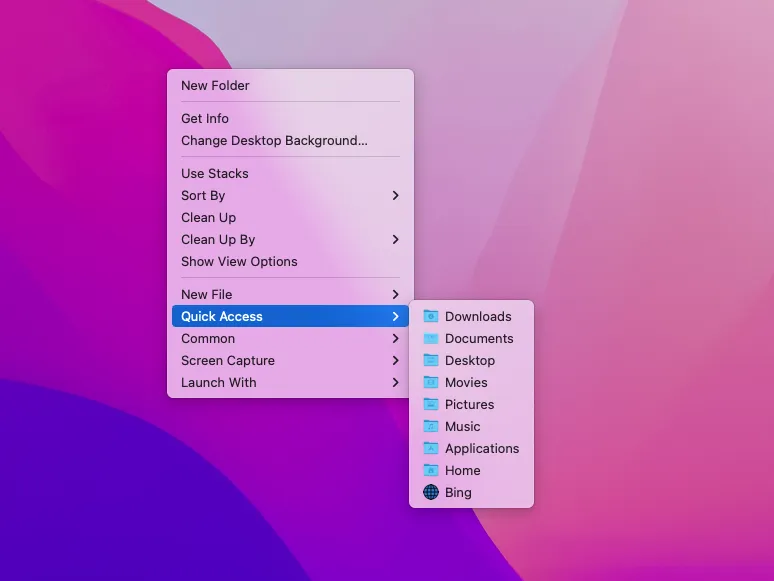This screenshot has width=774, height=581.
Task: Open the Screen Capture submenu
Action: pos(228,360)
